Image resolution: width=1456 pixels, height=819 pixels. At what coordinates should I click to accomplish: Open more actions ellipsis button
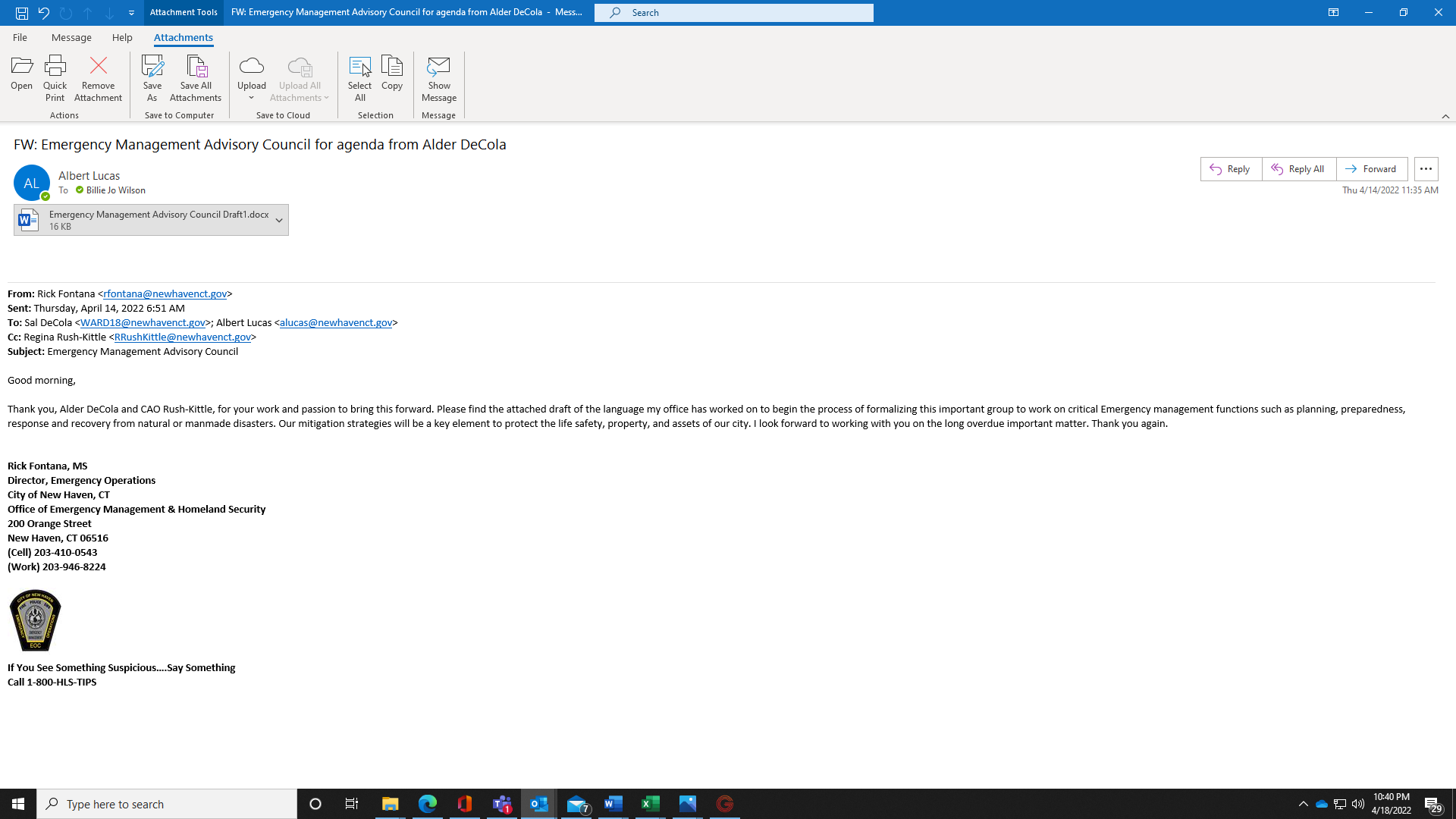click(1426, 169)
